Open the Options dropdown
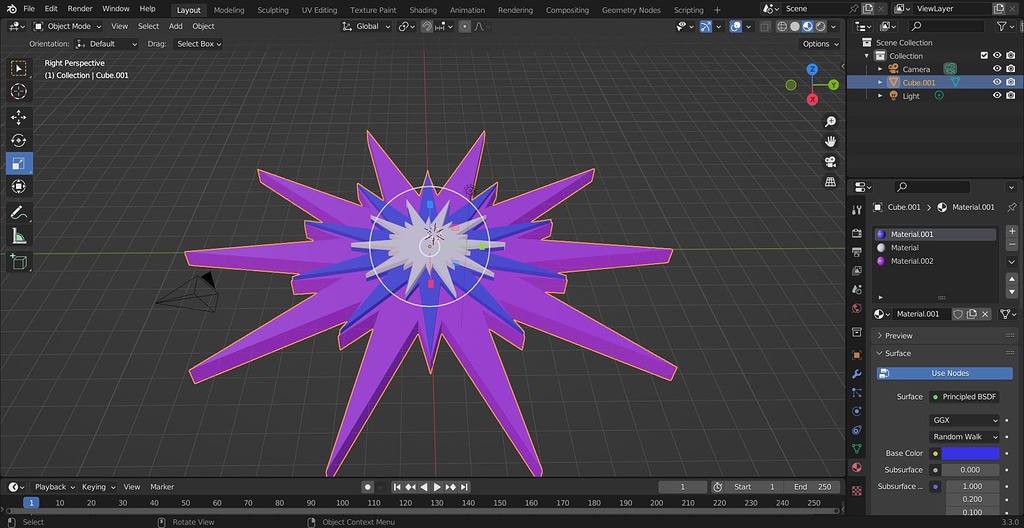1024x528 pixels. coord(820,44)
